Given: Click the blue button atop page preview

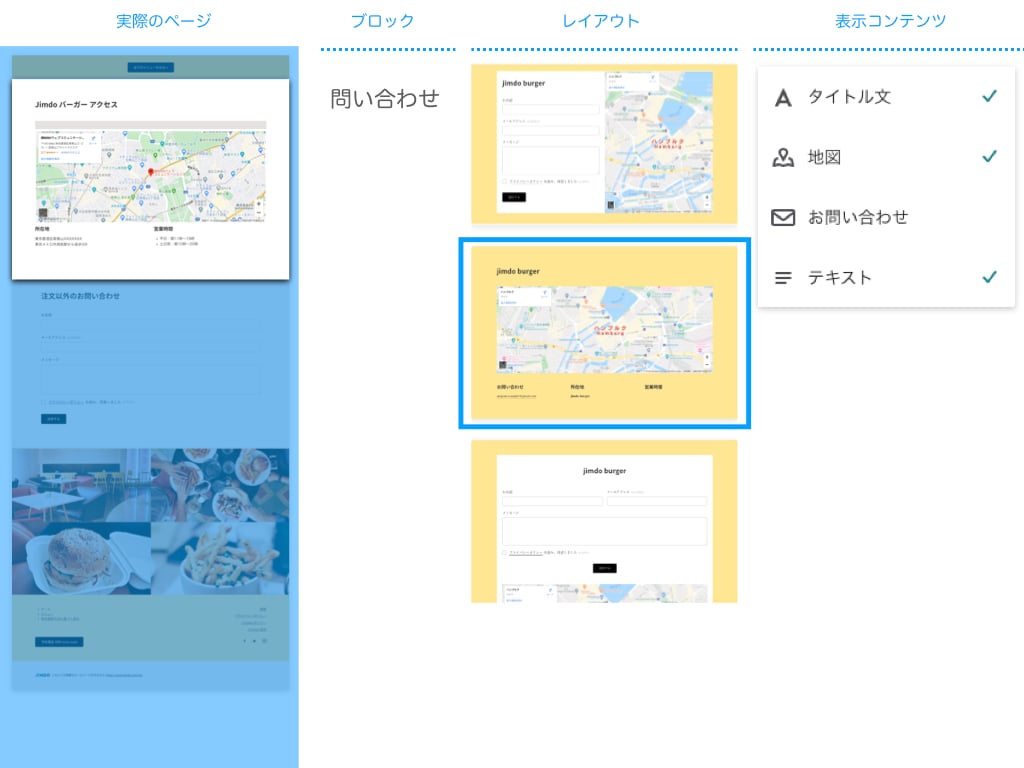Looking at the screenshot, I should point(151,67).
